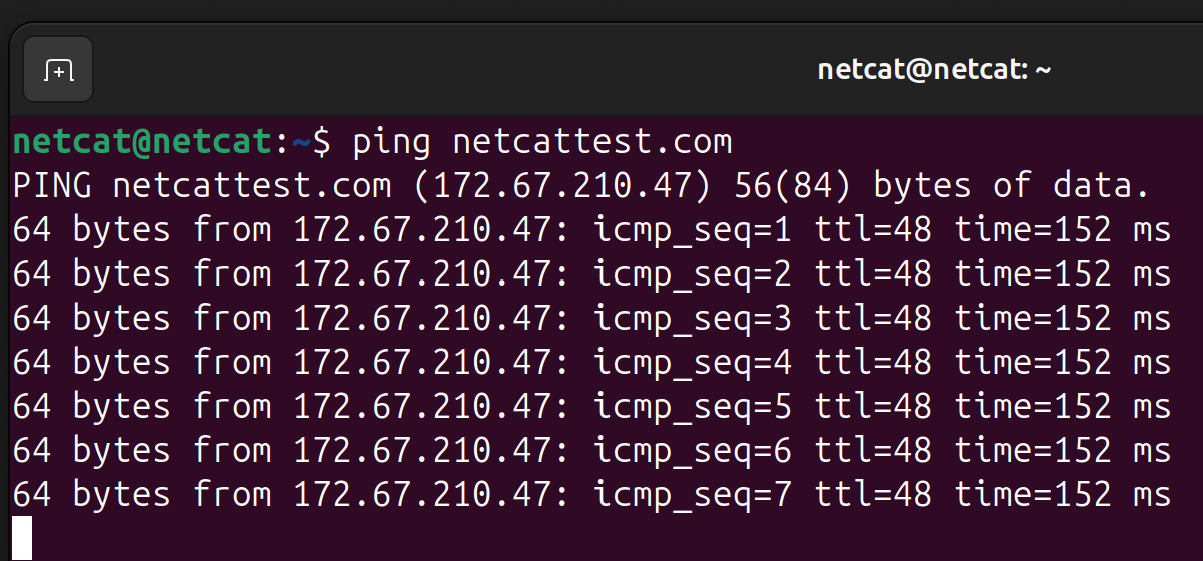The height and width of the screenshot is (561, 1203).
Task: Click the green netcat@netcat prompt text
Action: [142, 142]
